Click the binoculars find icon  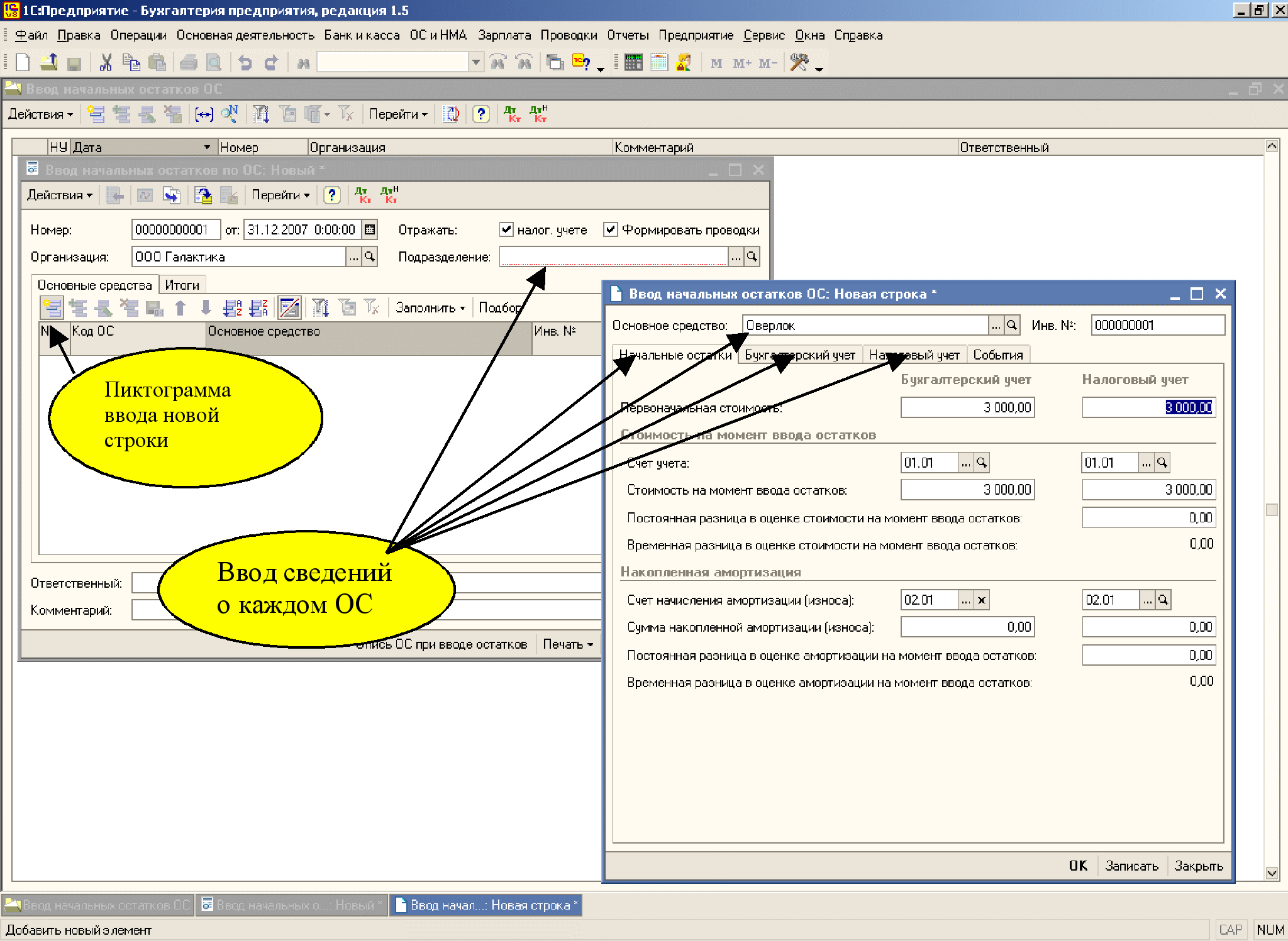point(303,63)
